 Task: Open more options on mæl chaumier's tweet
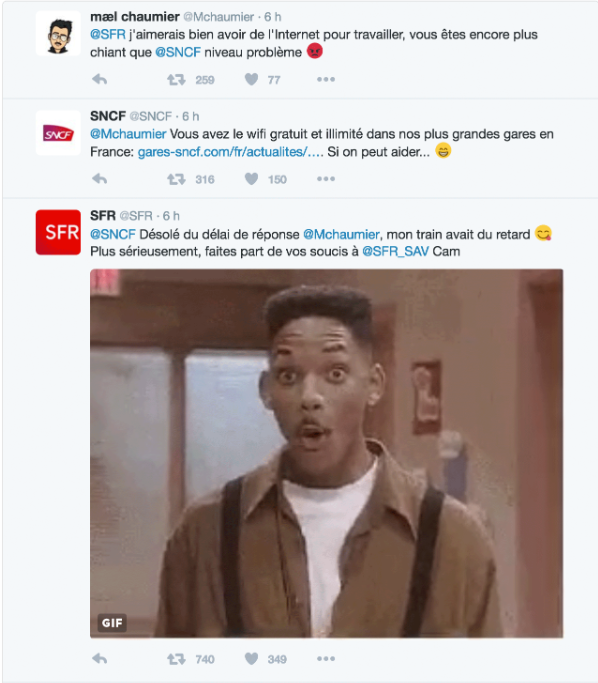(x=326, y=79)
